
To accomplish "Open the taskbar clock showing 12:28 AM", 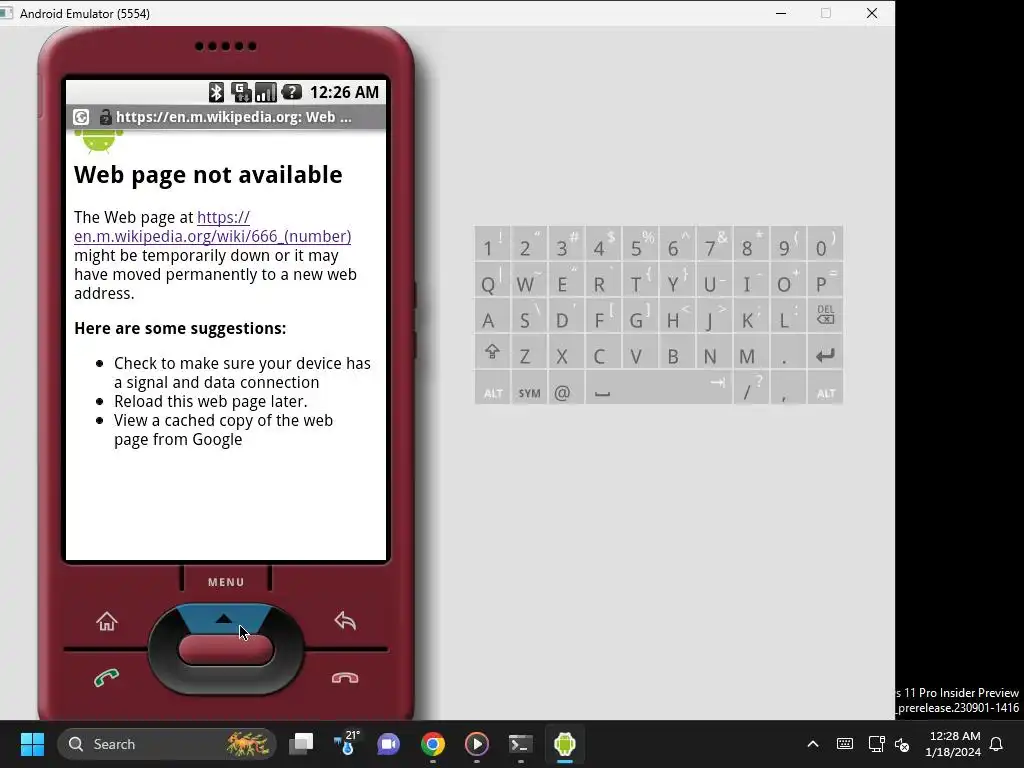I will coord(953,744).
